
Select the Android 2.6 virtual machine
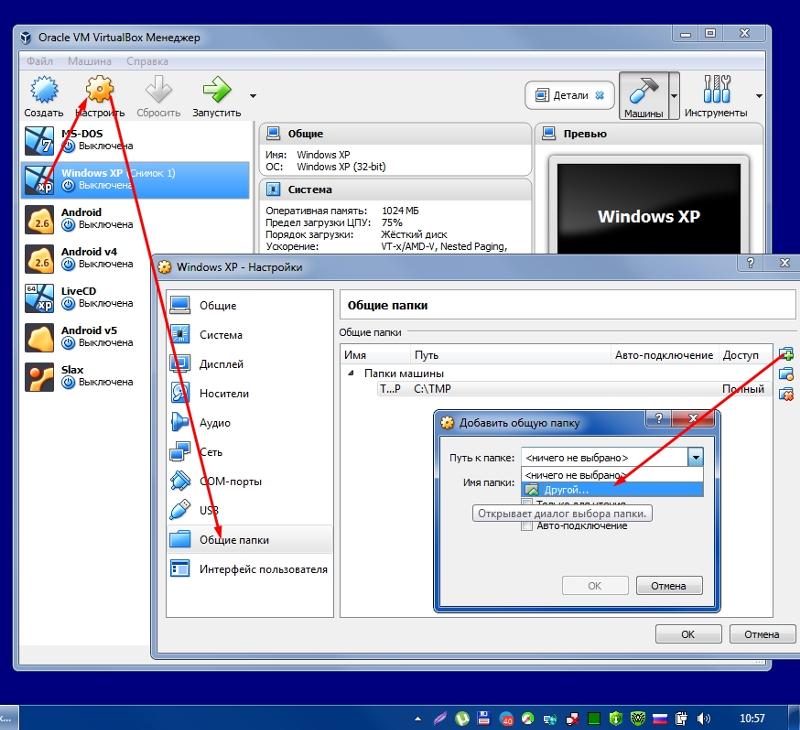[x=135, y=219]
